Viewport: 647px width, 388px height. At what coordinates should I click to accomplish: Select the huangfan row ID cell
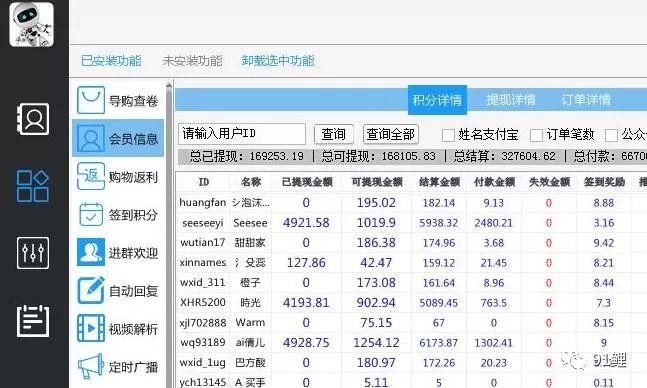pyautogui.click(x=203, y=203)
